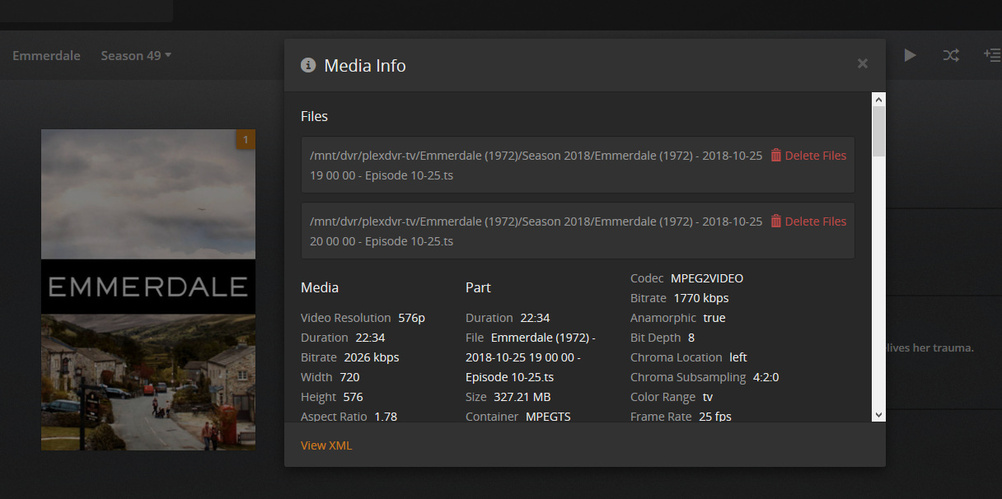Shuffle the Emmerdale season
Viewport: 1002px width, 499px height.
coord(951,56)
